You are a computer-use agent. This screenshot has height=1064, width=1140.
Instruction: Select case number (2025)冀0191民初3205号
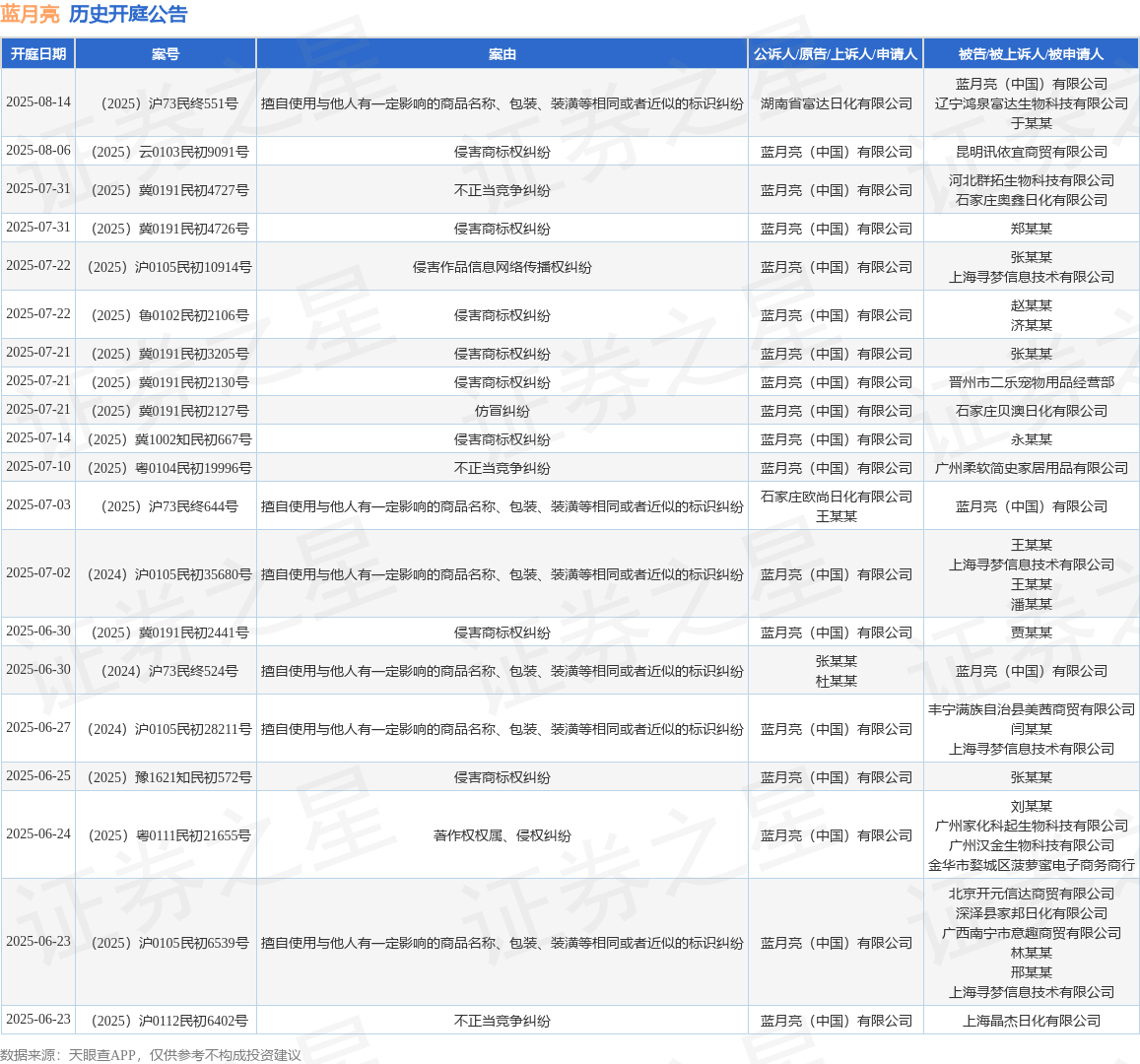click(x=169, y=354)
